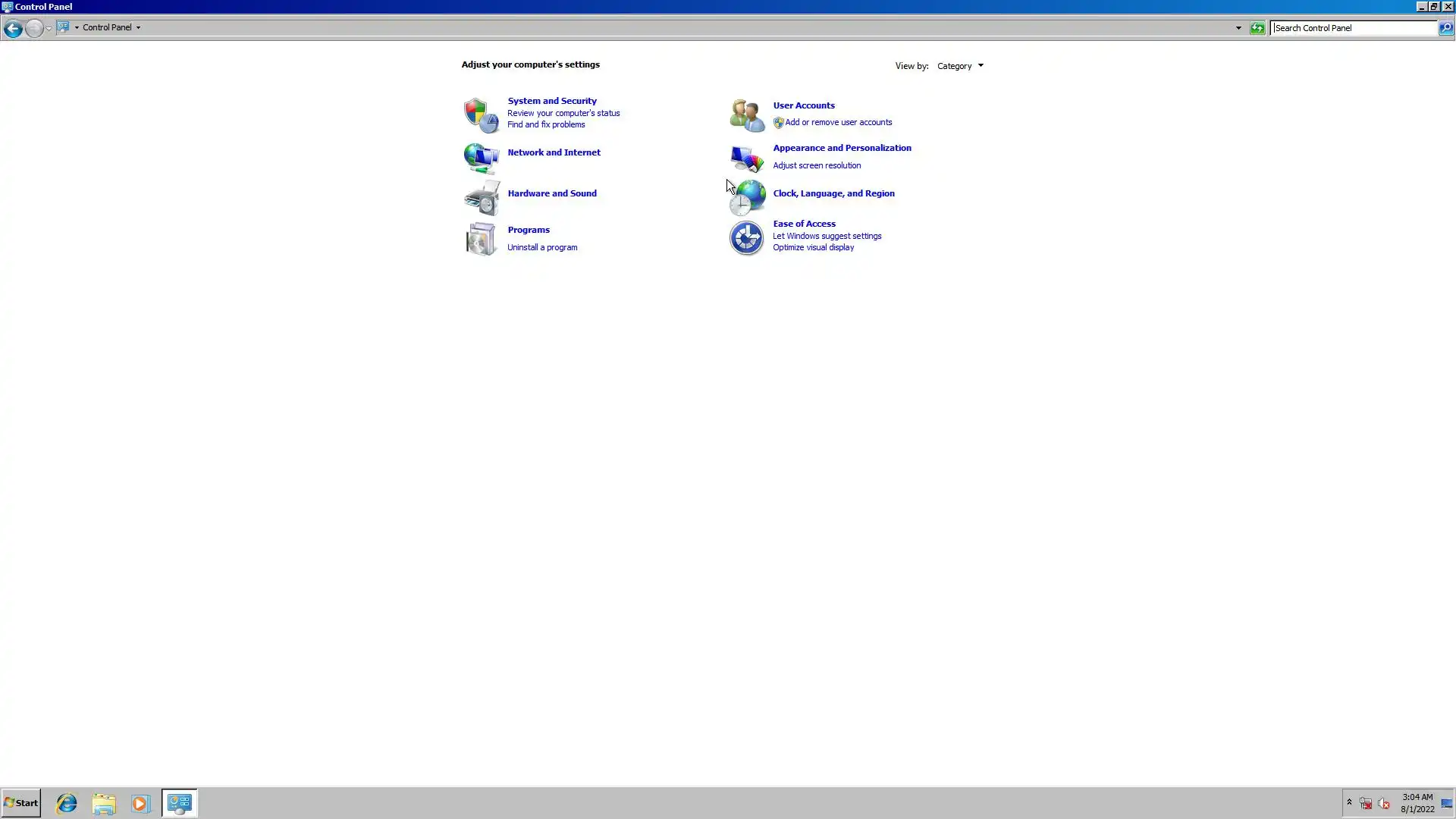Screen dimensions: 1456x819
Task: Open the Uninstall a program link
Action: click(541, 247)
